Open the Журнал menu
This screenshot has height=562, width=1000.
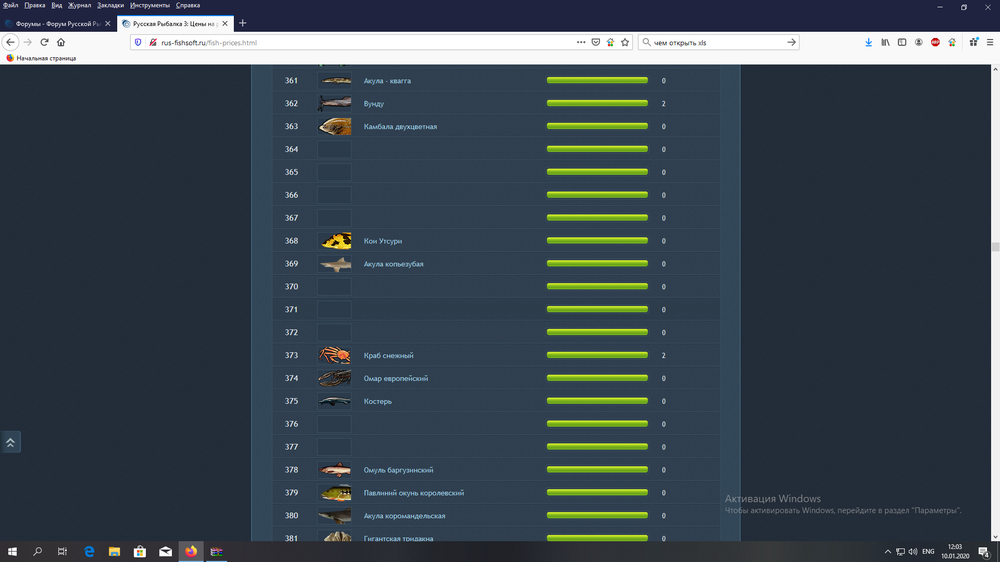[79, 5]
